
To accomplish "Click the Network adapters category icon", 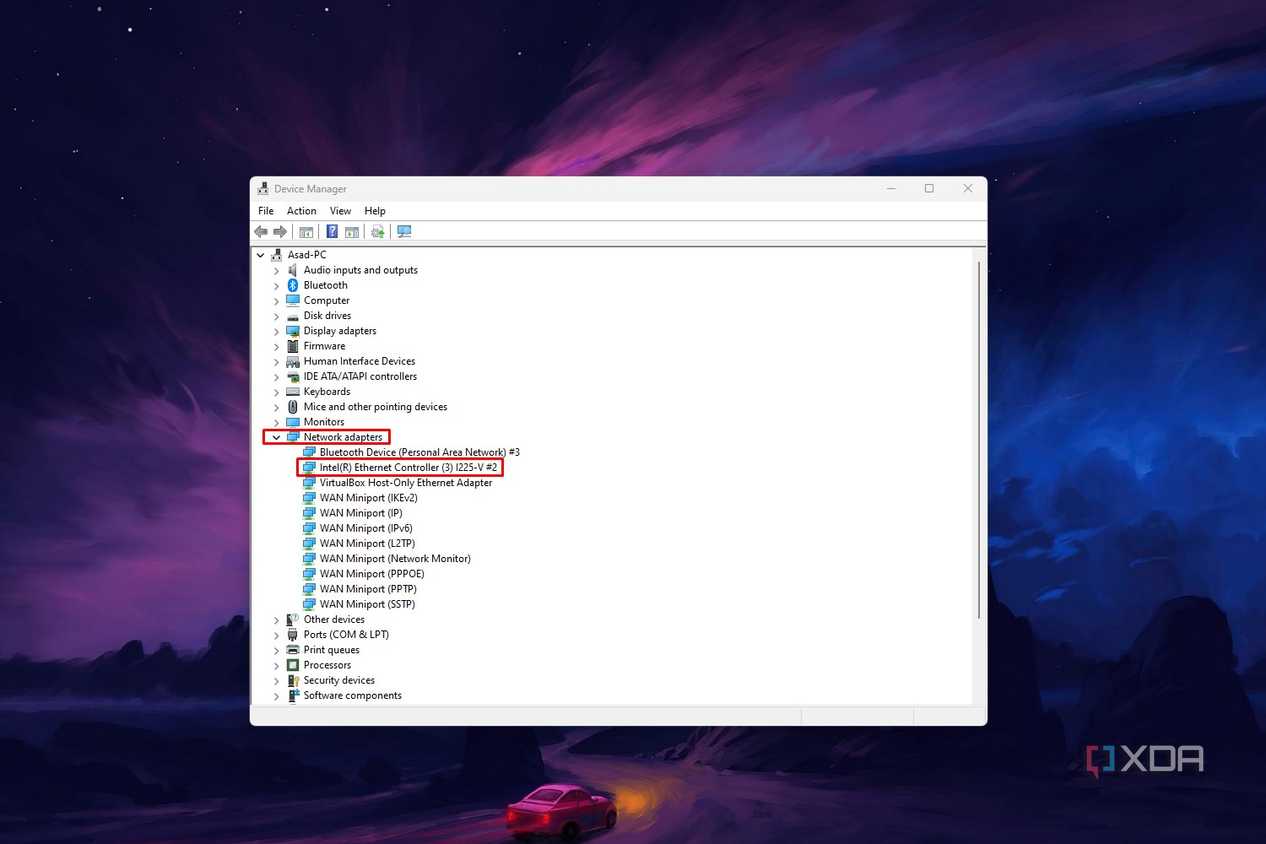I will click(x=293, y=437).
